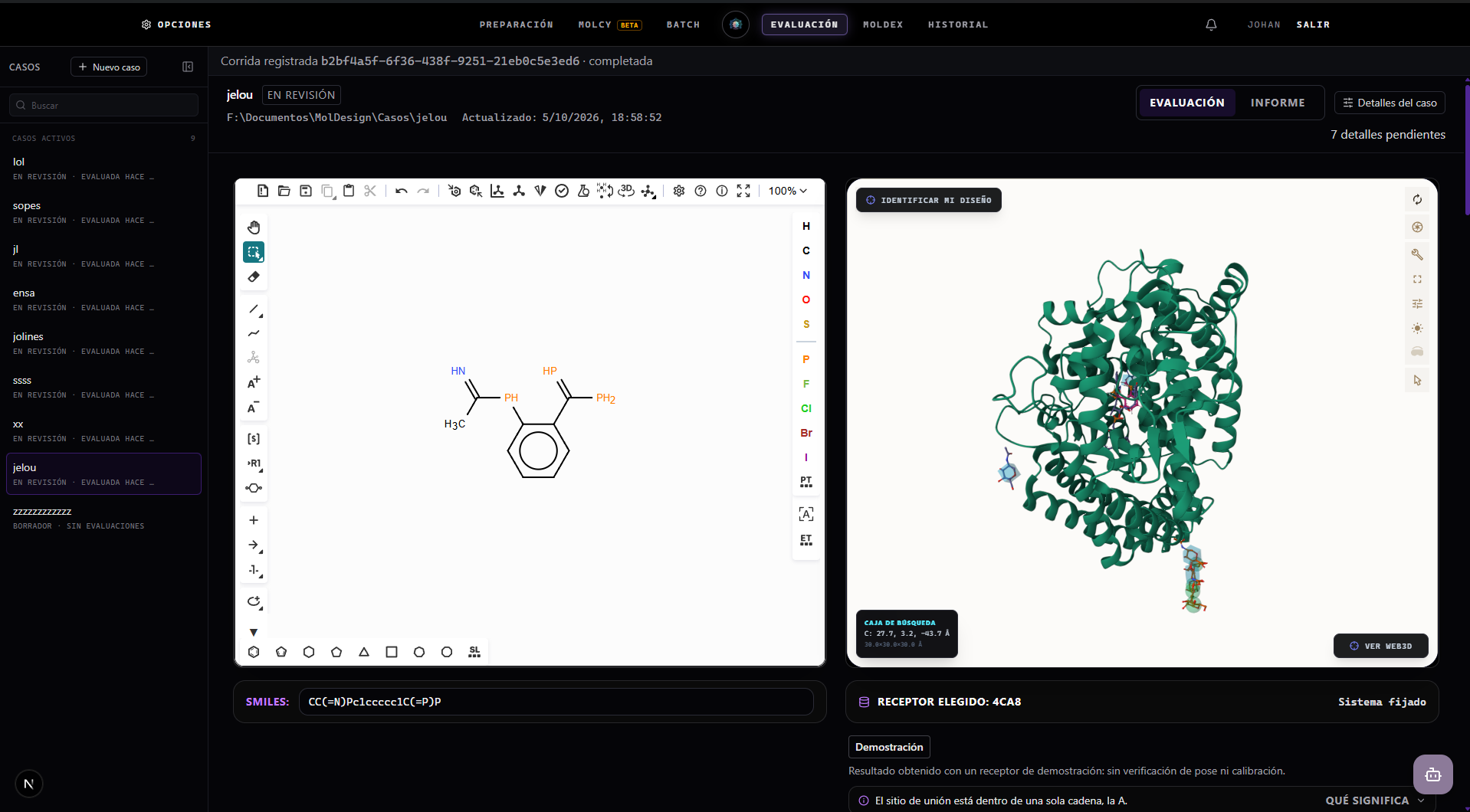1470x812 pixels.
Task: Expand the QUÉ SIGNIFICA explanation
Action: pos(1375,800)
